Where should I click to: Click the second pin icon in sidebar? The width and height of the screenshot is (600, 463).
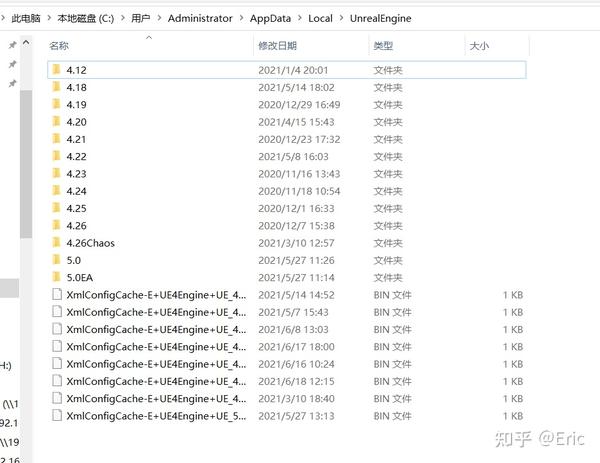click(12, 64)
